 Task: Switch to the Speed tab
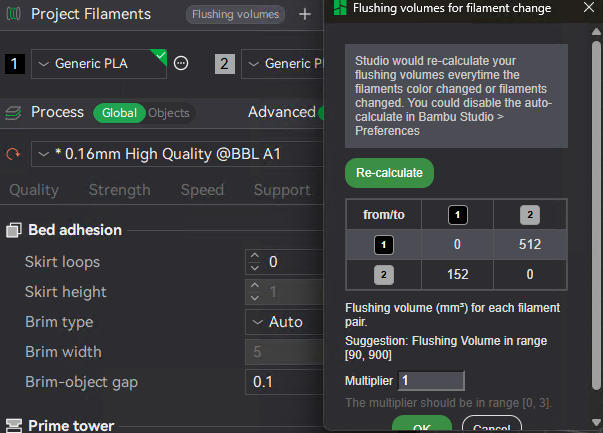[202, 190]
